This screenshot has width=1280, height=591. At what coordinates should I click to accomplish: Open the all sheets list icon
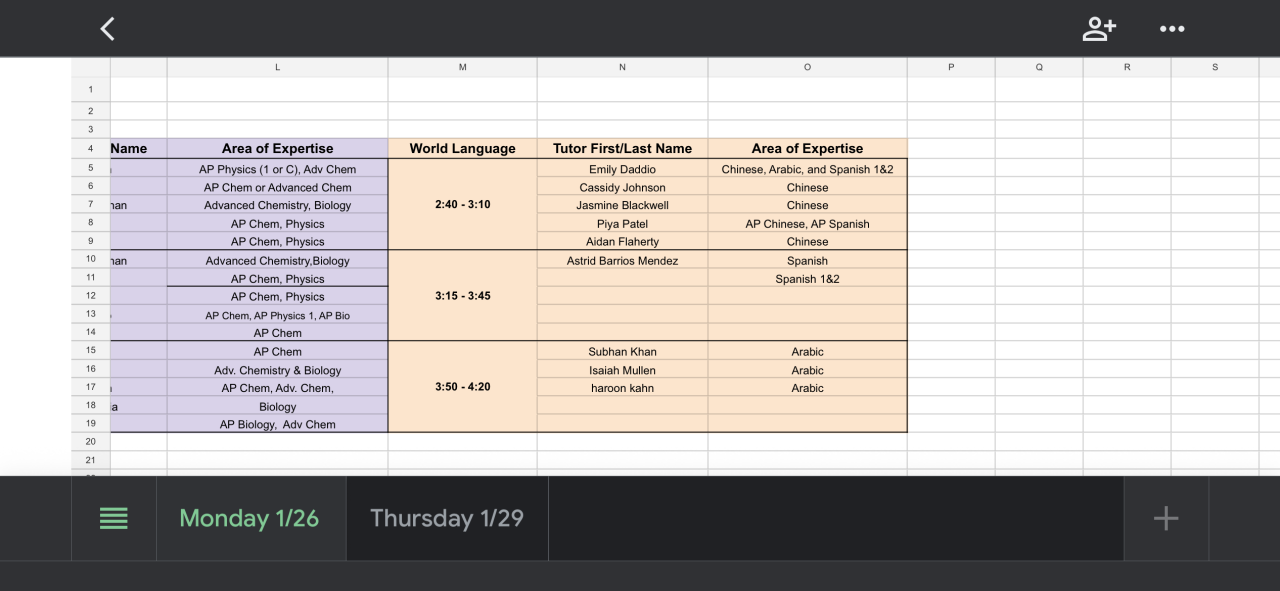click(114, 518)
